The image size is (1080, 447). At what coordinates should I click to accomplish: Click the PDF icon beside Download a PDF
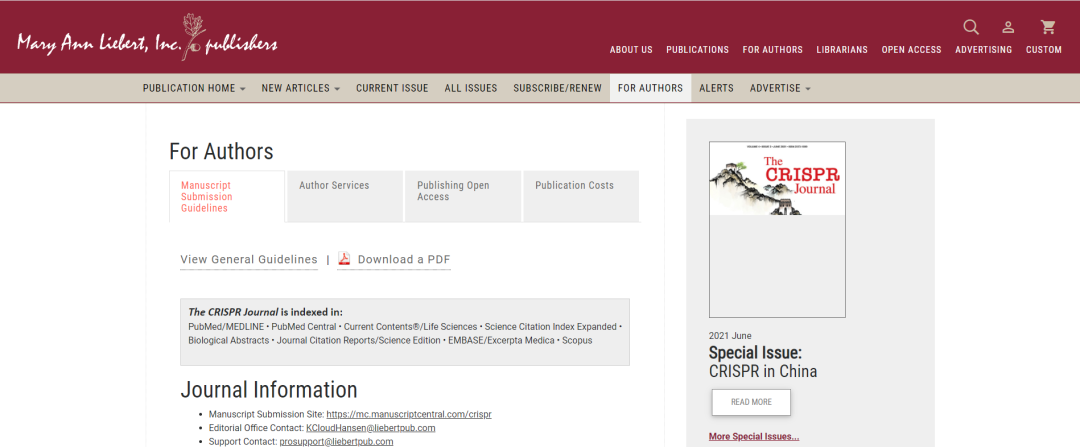pyautogui.click(x=344, y=259)
